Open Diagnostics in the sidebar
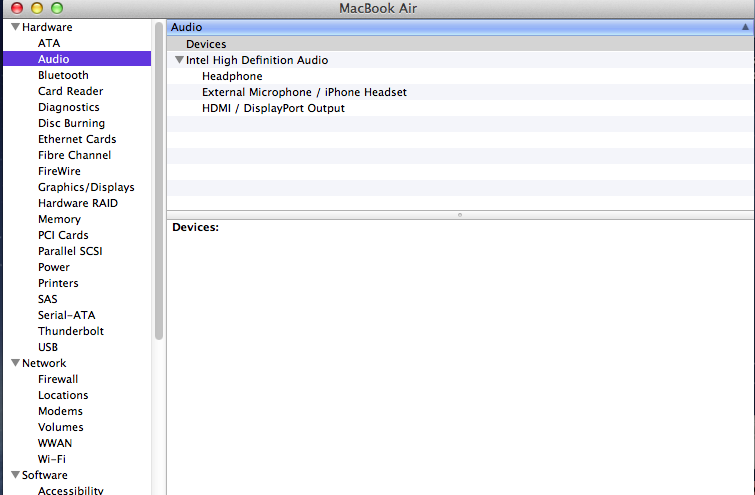Viewport: 755px width, 495px height. click(68, 107)
